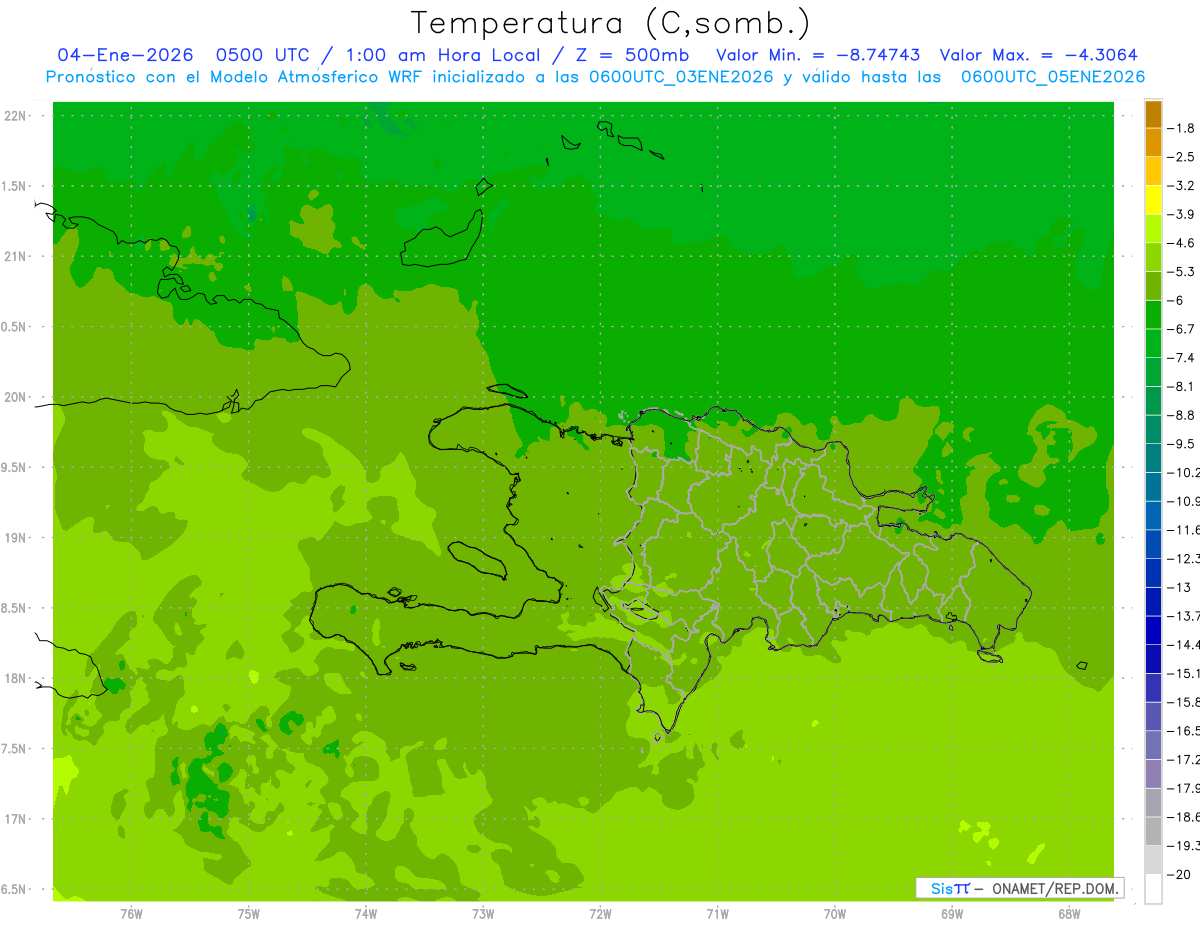Click the "-1.8" colorbar label
This screenshot has width=1200, height=927.
(x=1183, y=128)
